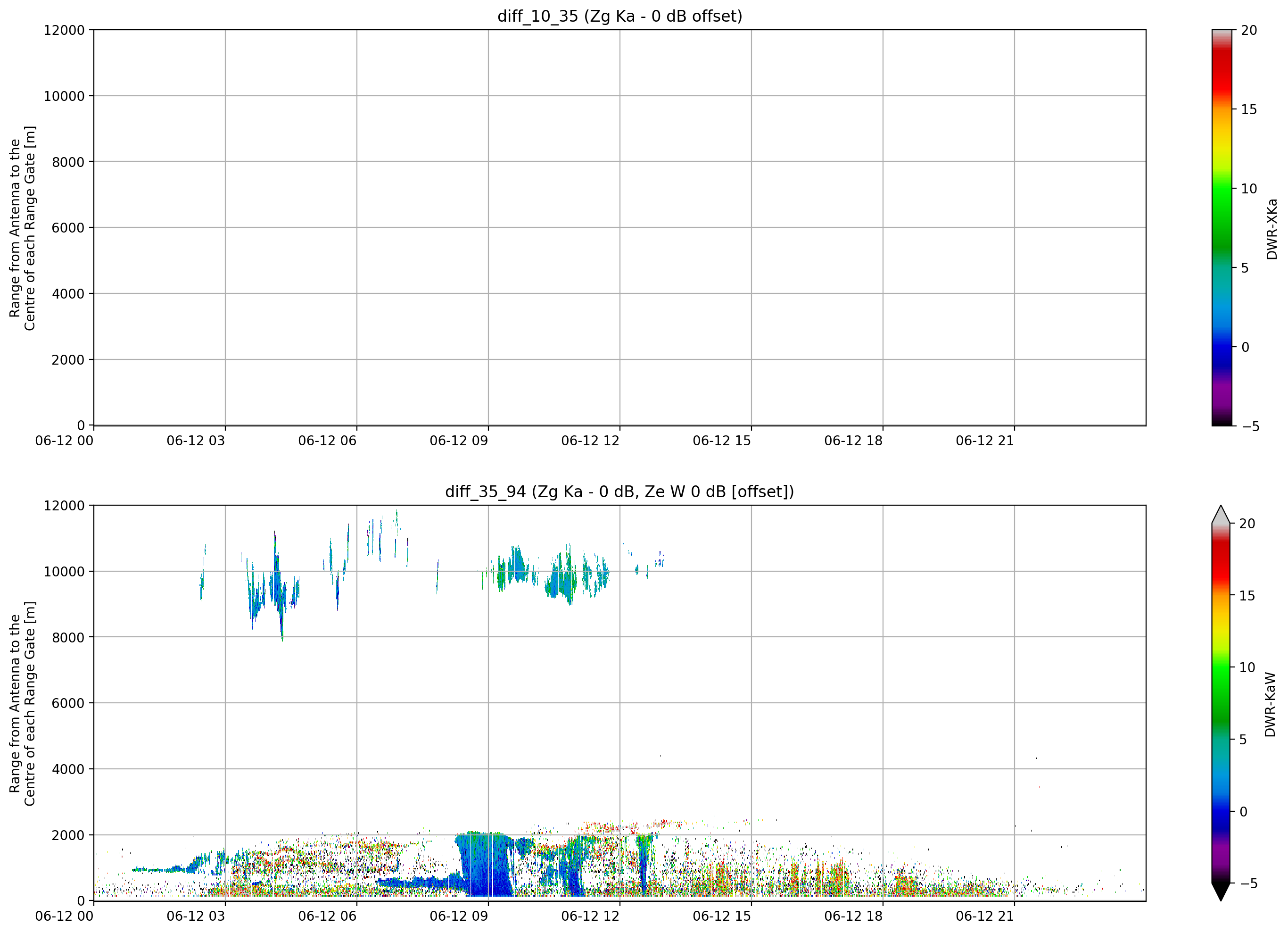Click the "8000" y-tick of the diff_35_94 plot
1288x933 pixels.
[68, 638]
